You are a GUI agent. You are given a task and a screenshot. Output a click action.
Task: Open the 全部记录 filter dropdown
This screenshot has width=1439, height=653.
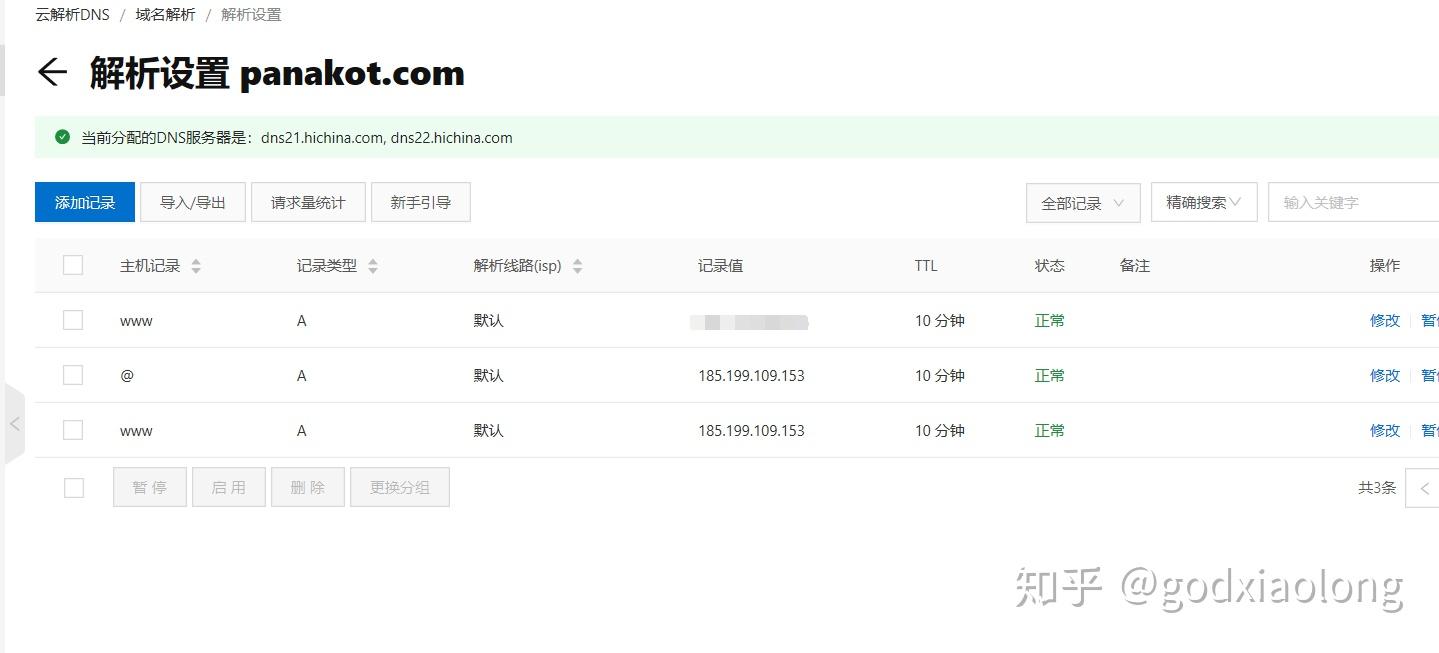click(x=1082, y=202)
